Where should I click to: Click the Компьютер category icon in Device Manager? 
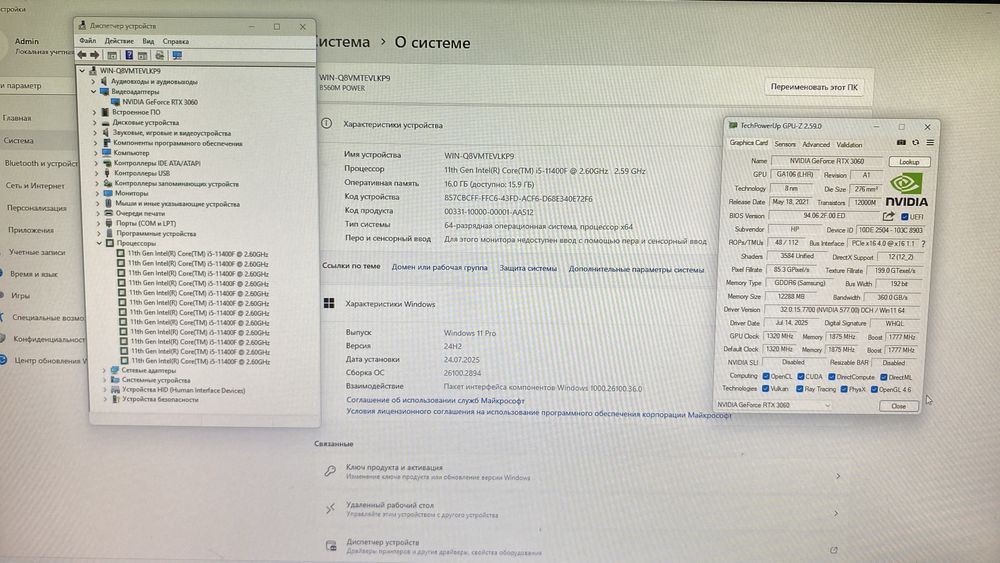[107, 153]
